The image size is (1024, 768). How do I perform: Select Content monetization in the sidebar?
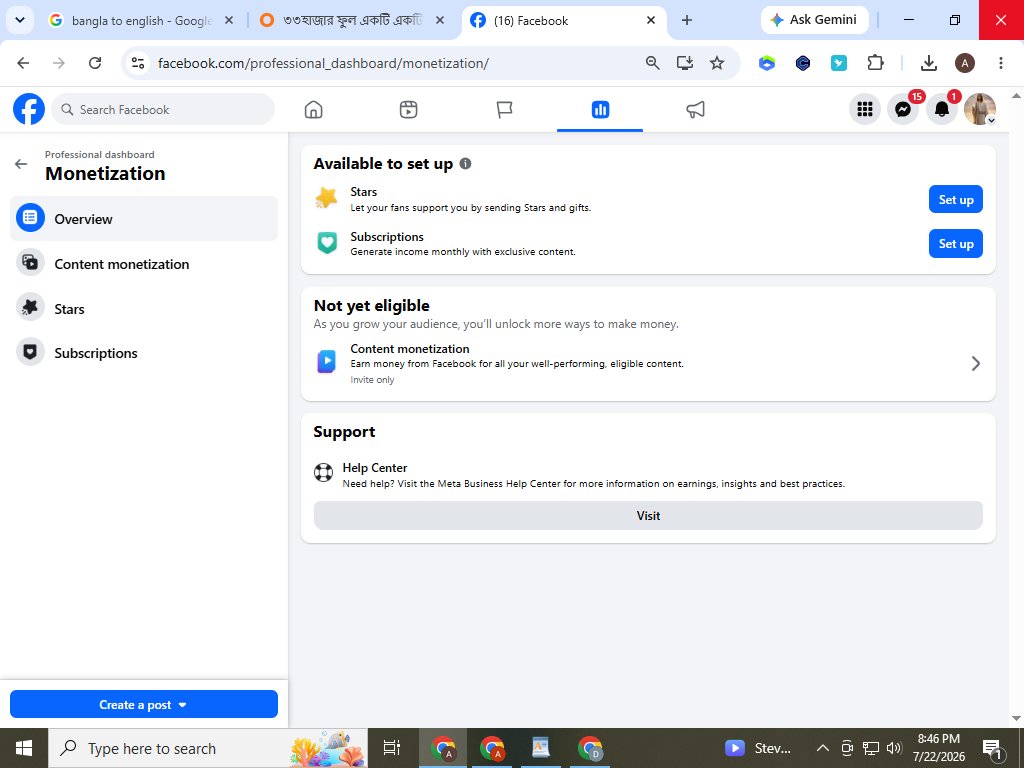pos(144,264)
